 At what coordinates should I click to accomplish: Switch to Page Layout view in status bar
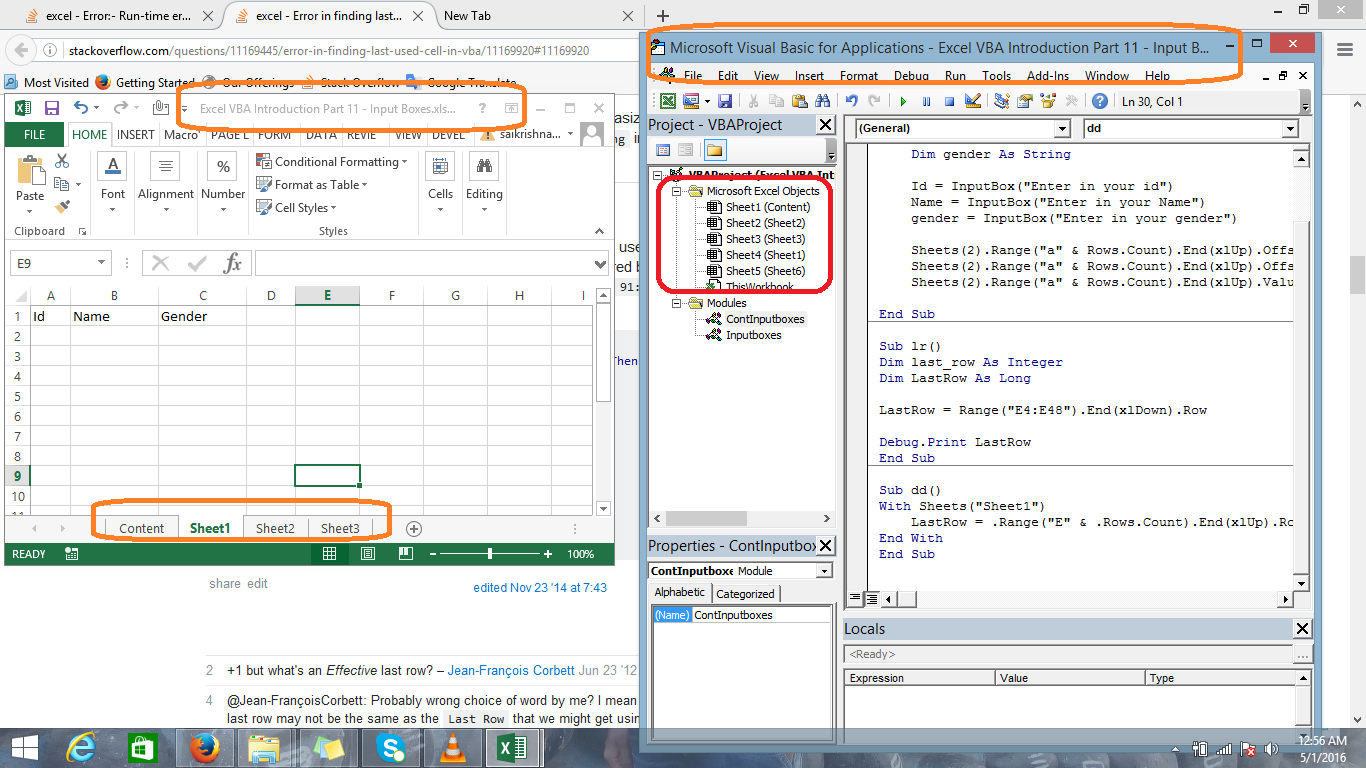pos(367,553)
